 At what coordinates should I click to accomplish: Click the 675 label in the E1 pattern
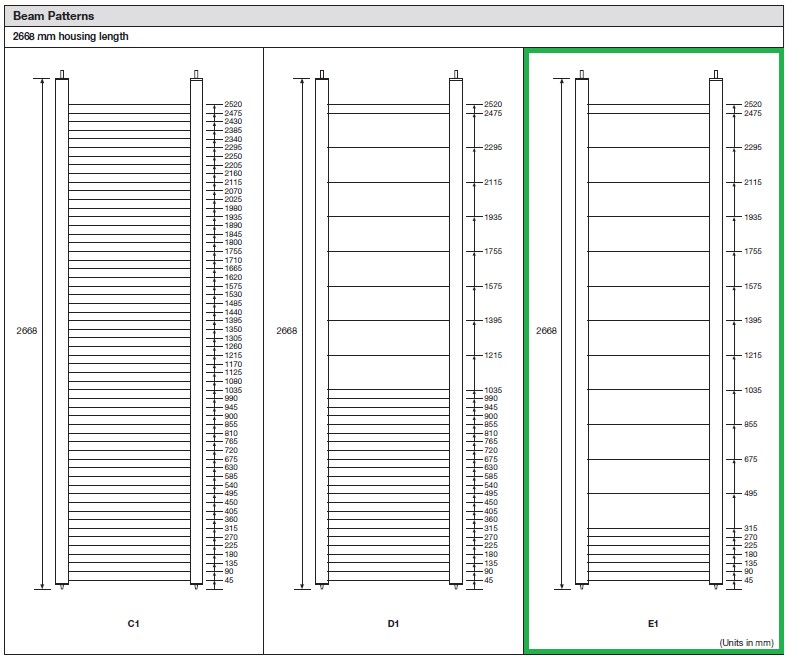(x=751, y=460)
